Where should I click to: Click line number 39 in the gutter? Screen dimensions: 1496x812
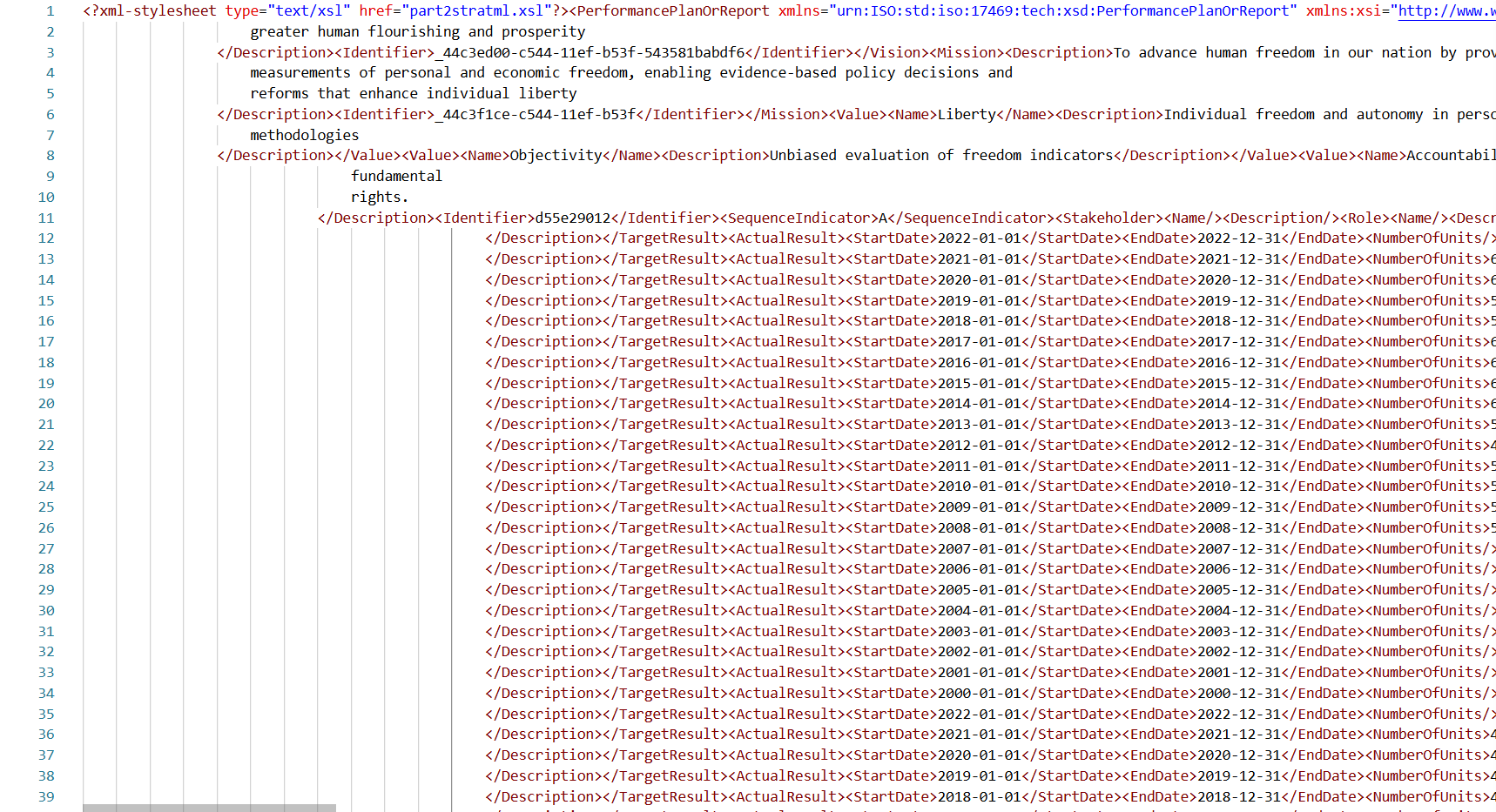pyautogui.click(x=46, y=797)
